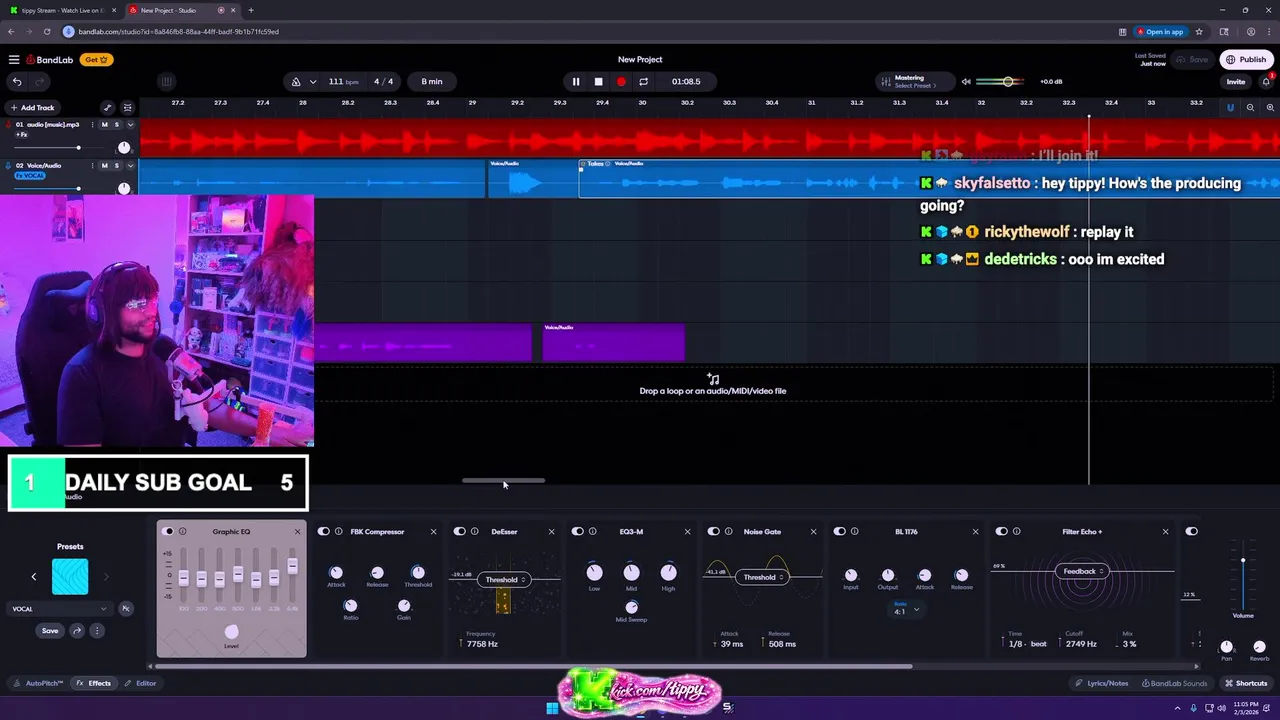Click +Fx on track 01
The width and height of the screenshot is (1280, 720).
[x=21, y=135]
